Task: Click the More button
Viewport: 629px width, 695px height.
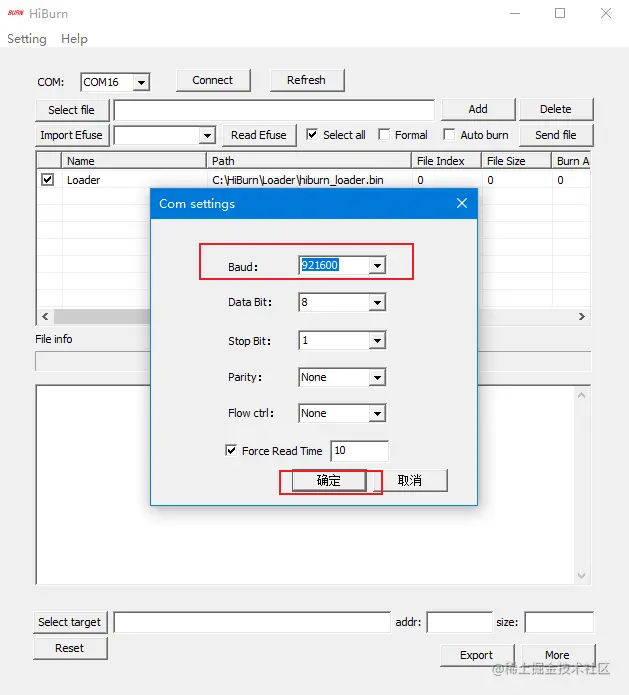Action: tap(558, 656)
